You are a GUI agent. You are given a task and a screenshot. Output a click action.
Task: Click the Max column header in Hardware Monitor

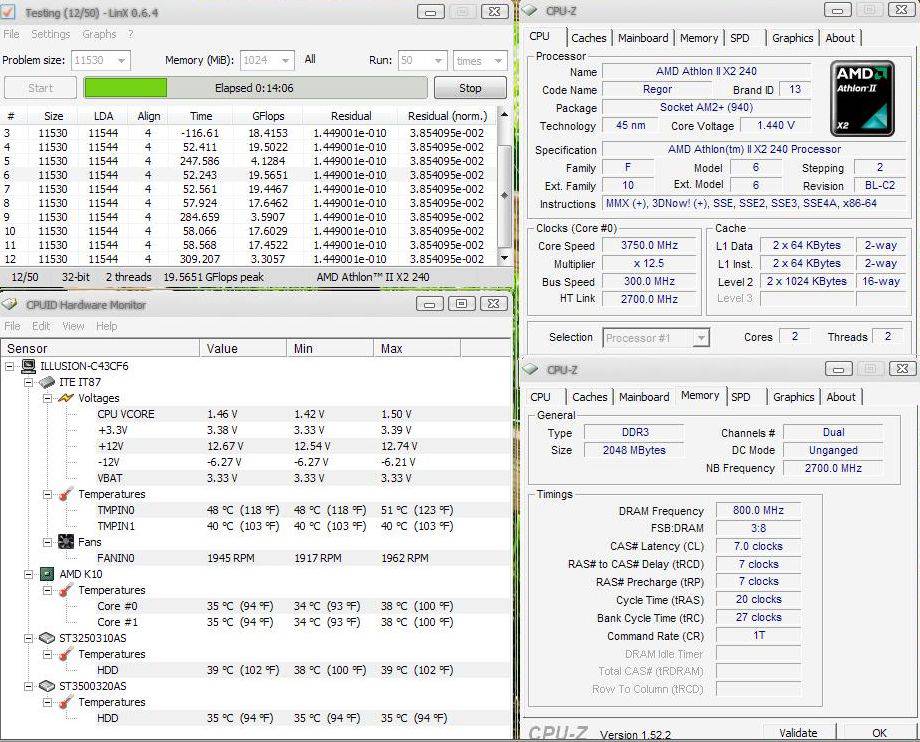point(392,348)
